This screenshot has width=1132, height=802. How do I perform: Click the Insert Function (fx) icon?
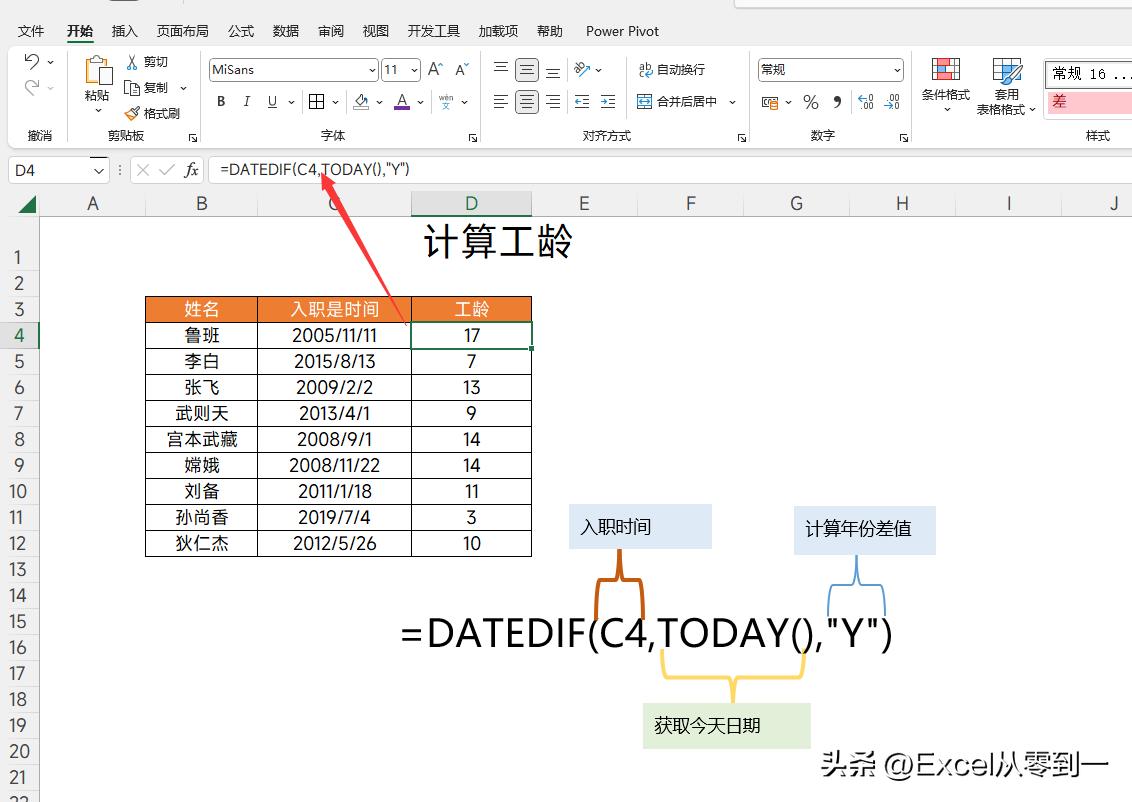pyautogui.click(x=194, y=169)
